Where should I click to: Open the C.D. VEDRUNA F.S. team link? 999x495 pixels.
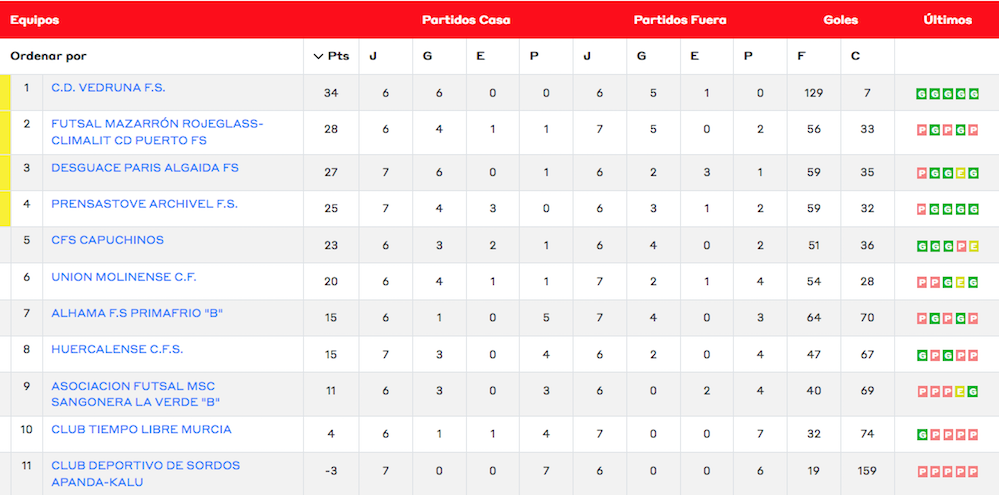[x=108, y=88]
